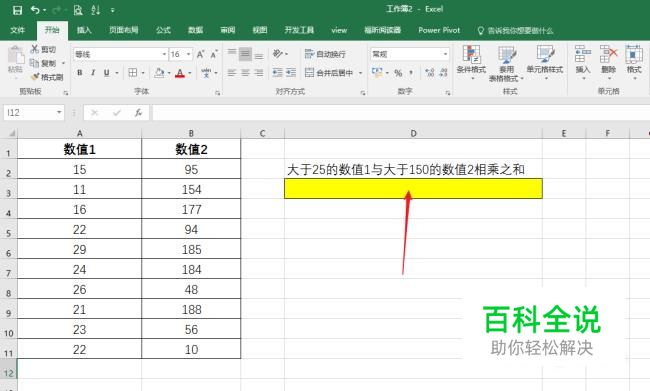Toggle top vertical alignment
The height and width of the screenshot is (391, 650).
pos(232,53)
